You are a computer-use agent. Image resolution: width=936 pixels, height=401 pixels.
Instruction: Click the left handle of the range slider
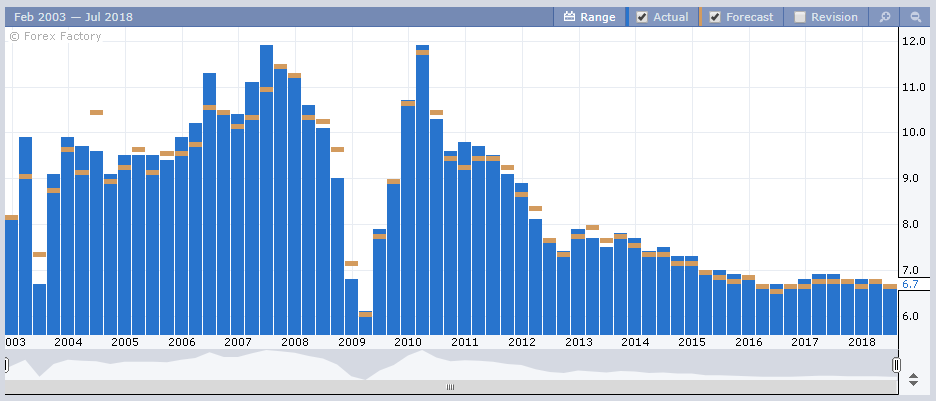(x=6, y=365)
